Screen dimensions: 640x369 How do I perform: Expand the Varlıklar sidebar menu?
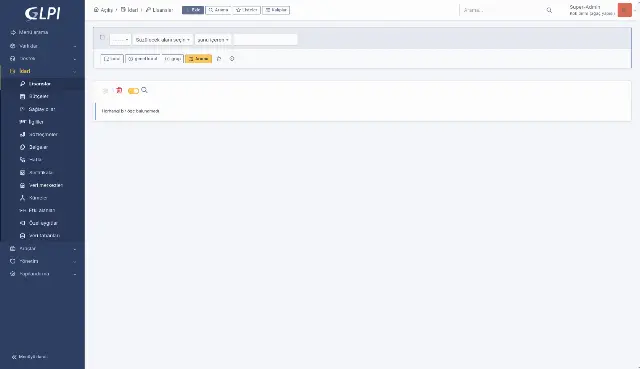[x=42, y=46]
